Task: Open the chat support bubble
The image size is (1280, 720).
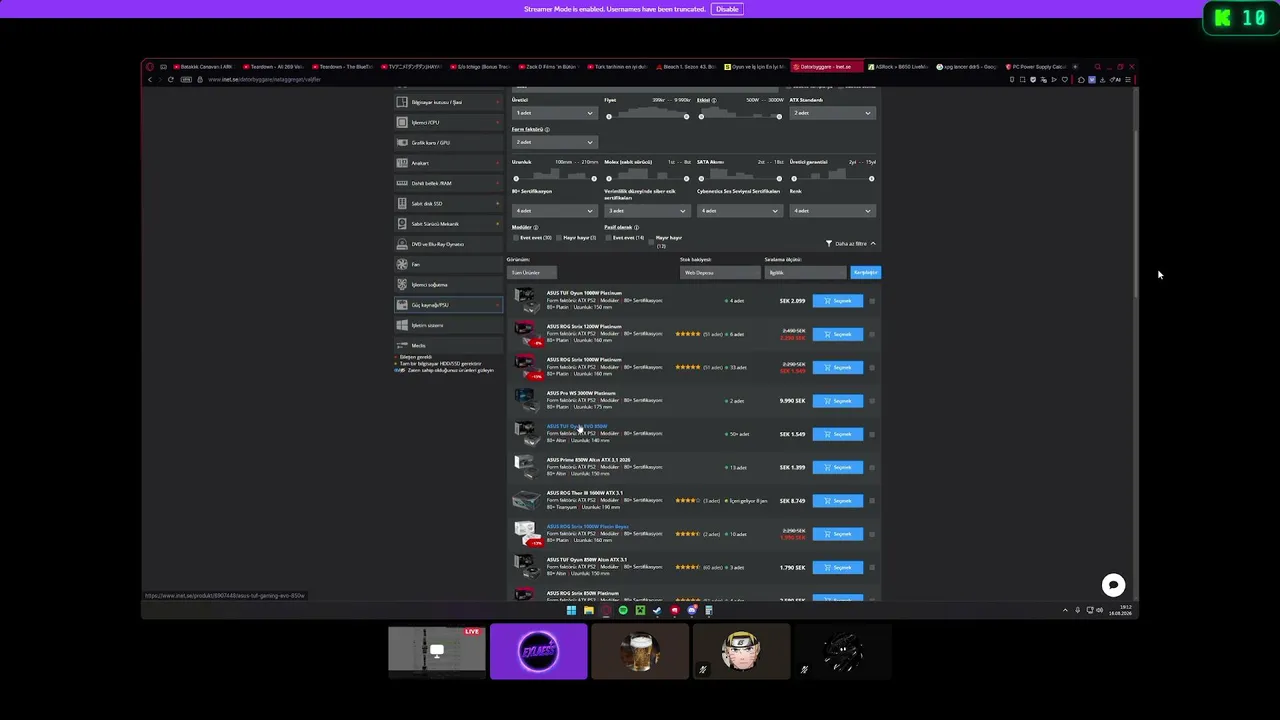Action: point(1113,585)
